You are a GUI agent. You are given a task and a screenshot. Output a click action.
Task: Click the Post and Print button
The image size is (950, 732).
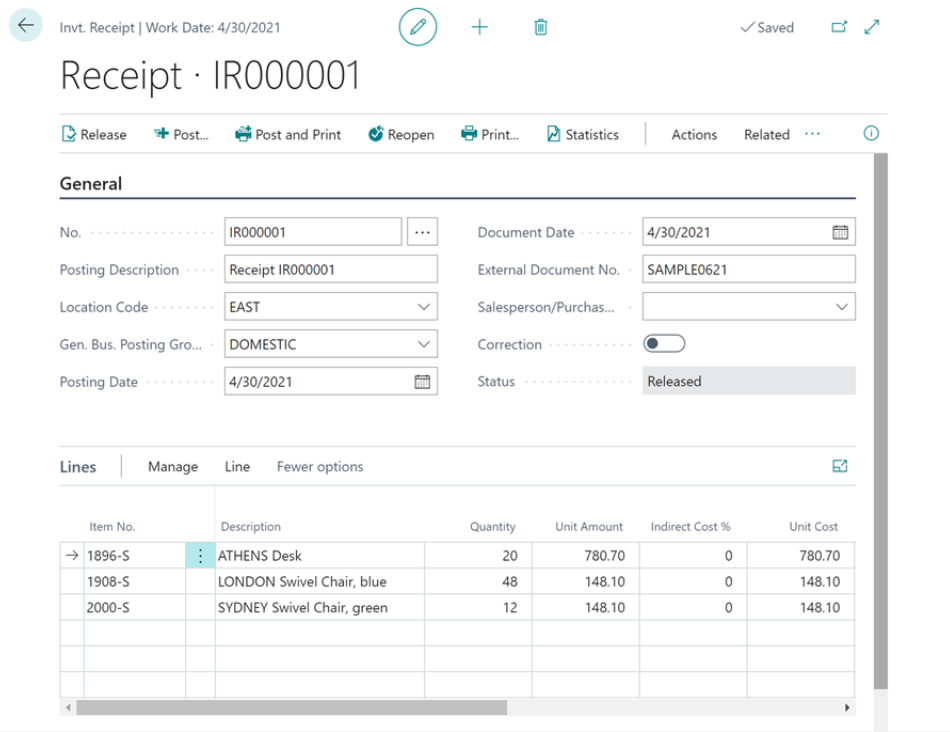pos(288,135)
